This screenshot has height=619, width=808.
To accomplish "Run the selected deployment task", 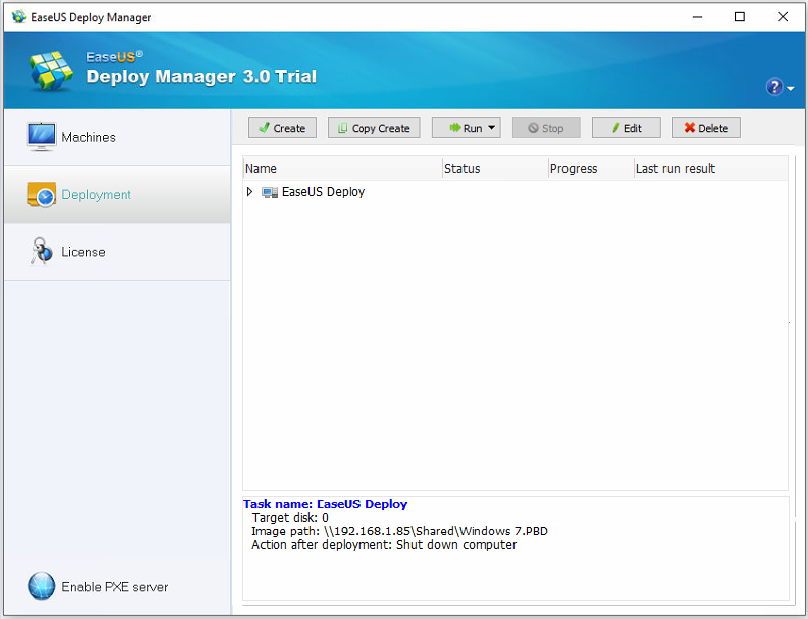I will 465,128.
